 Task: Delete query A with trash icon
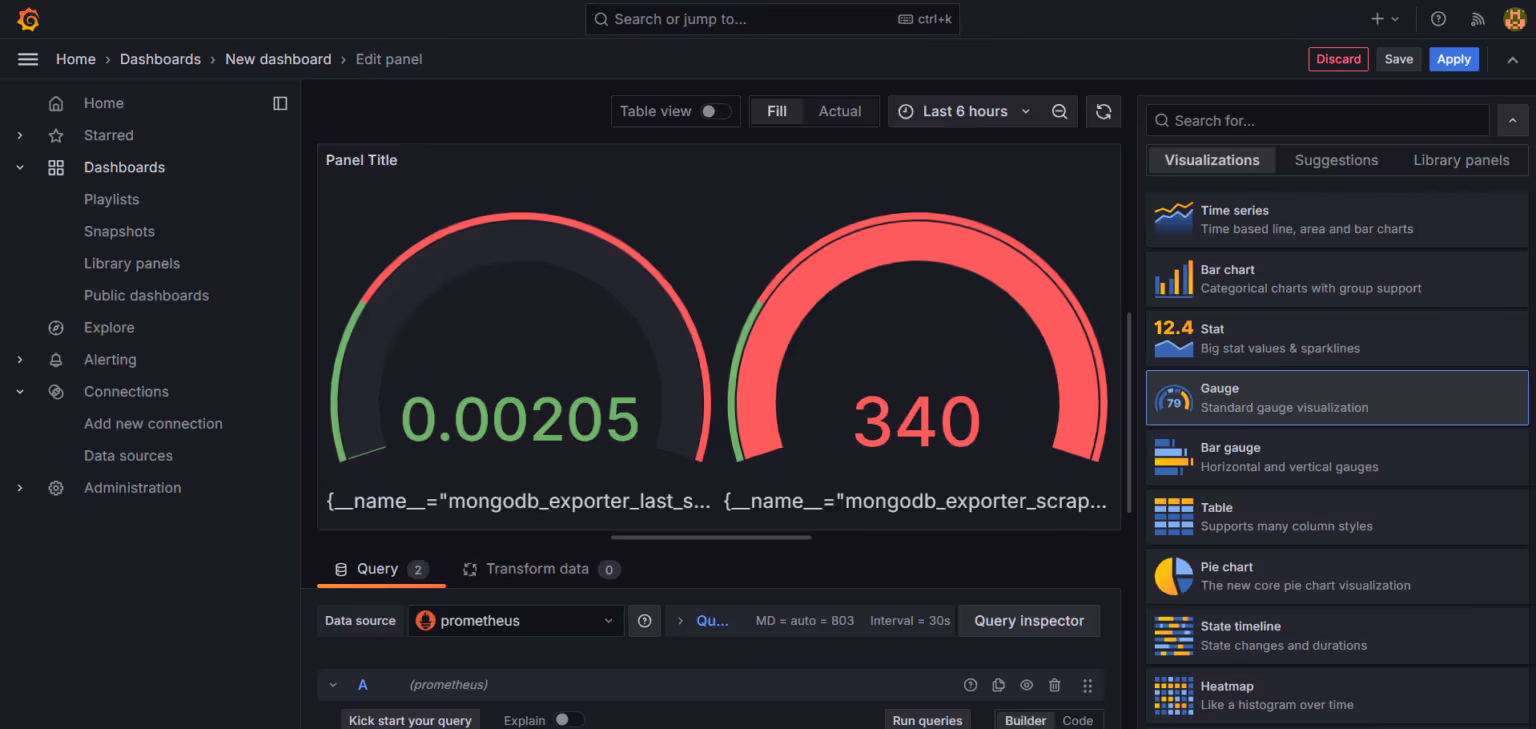1054,685
